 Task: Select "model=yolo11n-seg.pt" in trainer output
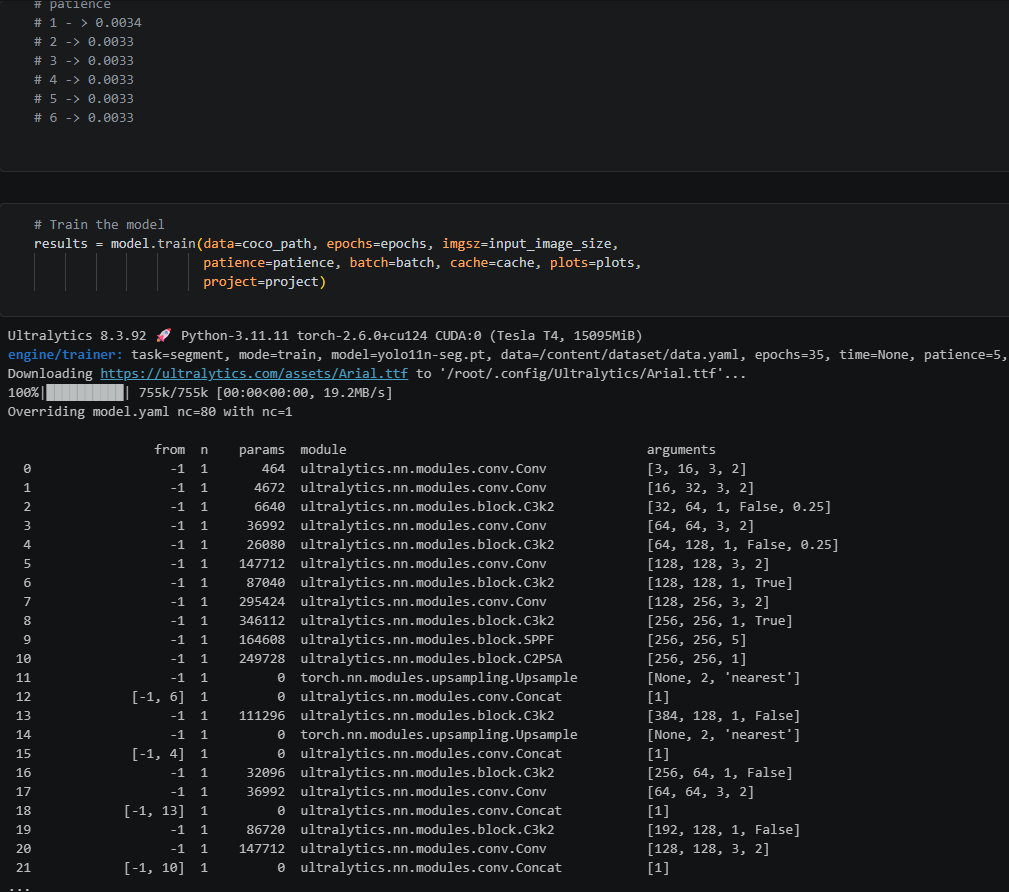[x=408, y=355]
